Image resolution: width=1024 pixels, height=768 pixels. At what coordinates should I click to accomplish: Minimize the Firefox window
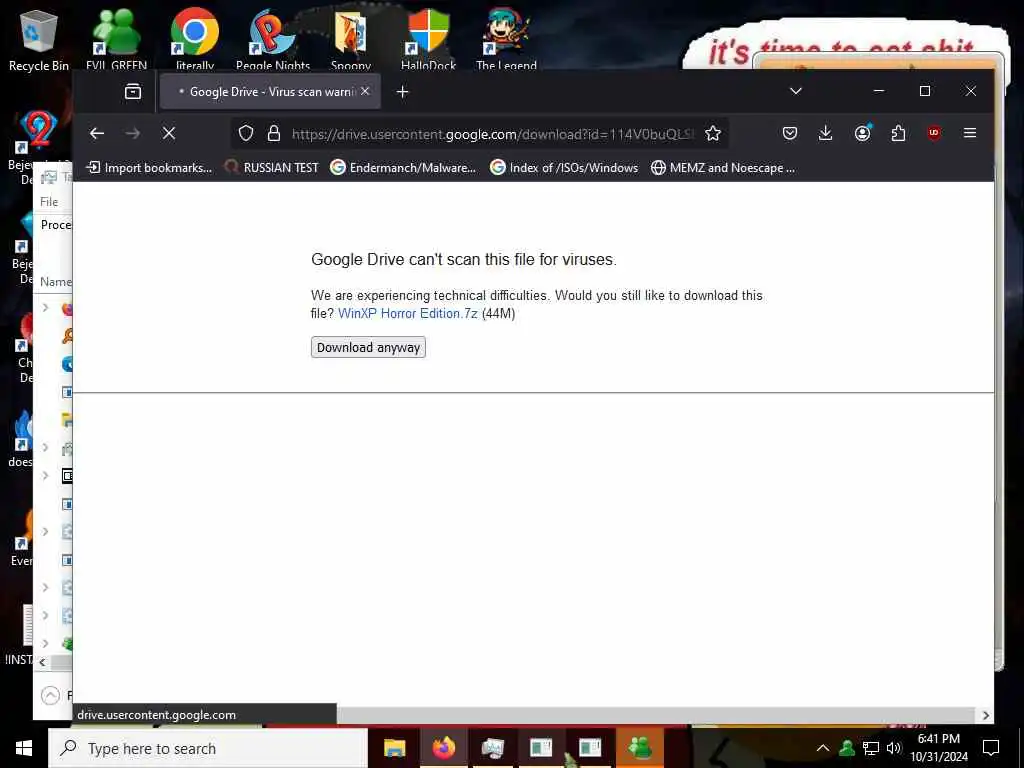click(879, 91)
